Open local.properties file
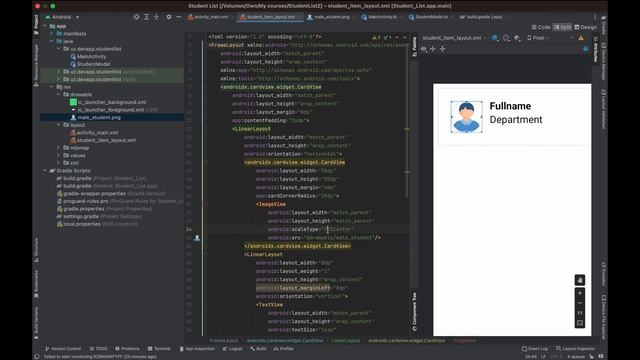This screenshot has width=640, height=360. point(97,224)
